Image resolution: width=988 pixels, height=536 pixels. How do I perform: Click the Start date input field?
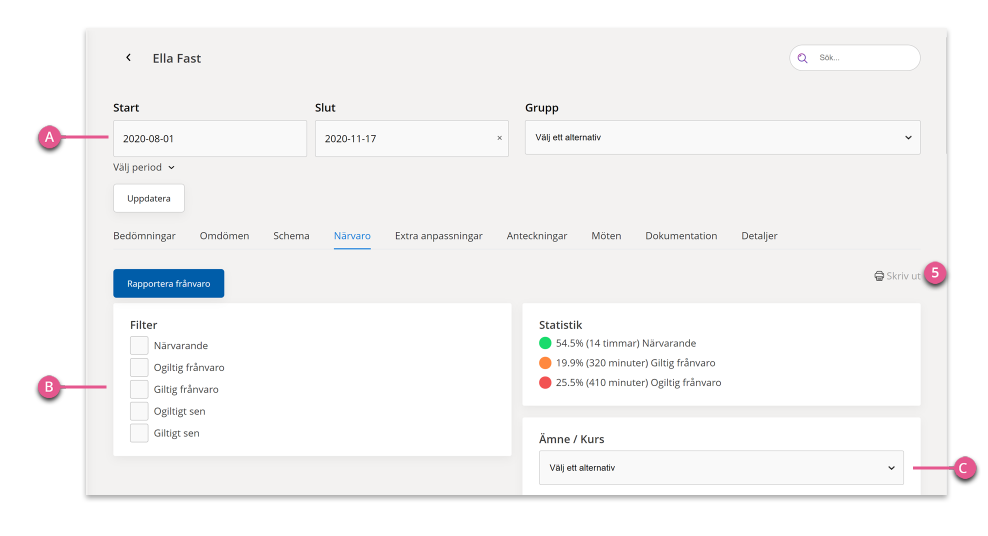[x=210, y=139]
